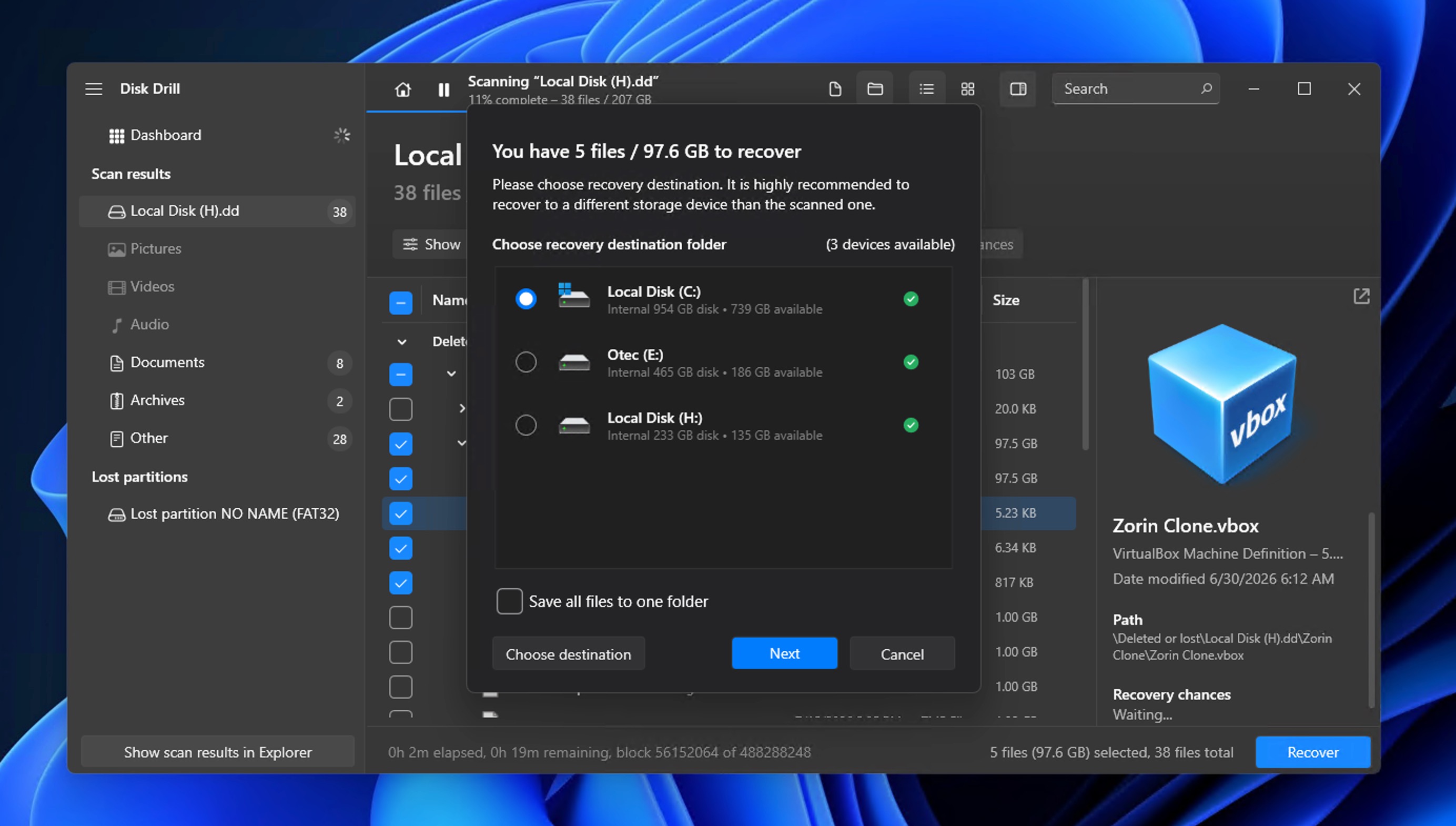Click the Otec (E:) drive icon
Image resolution: width=1456 pixels, height=826 pixels.
(x=574, y=362)
